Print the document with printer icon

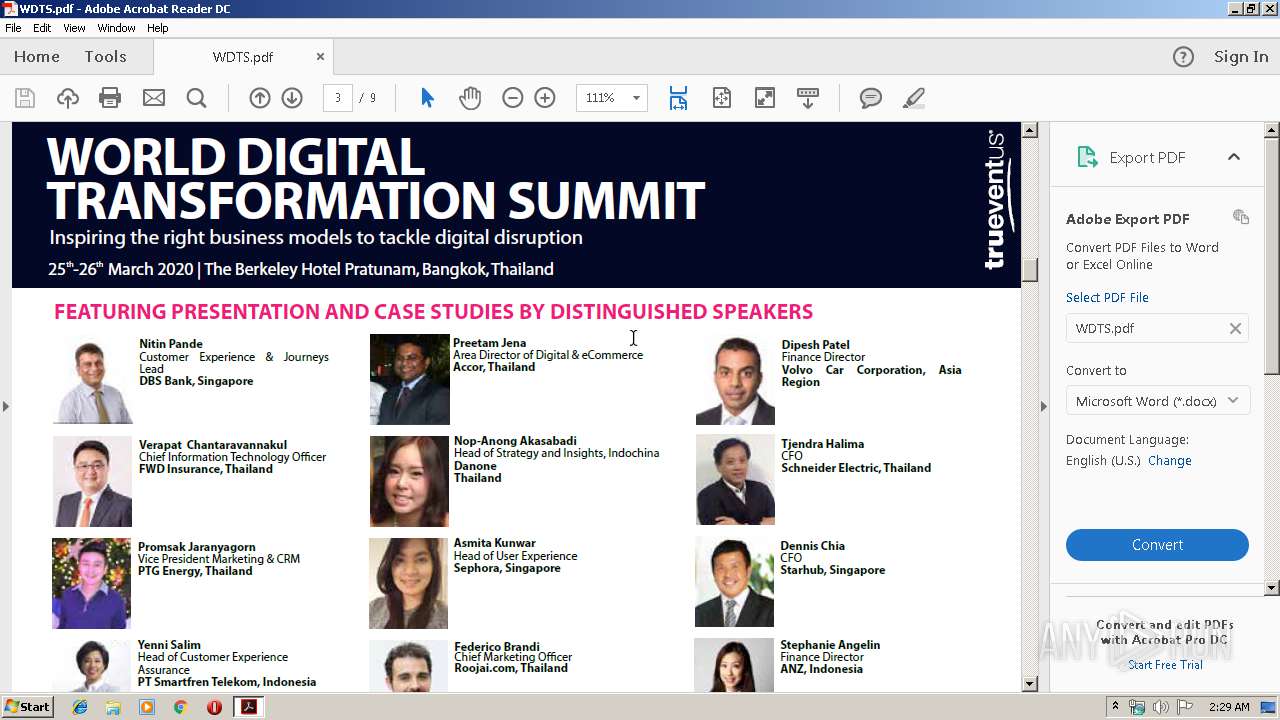coord(110,98)
